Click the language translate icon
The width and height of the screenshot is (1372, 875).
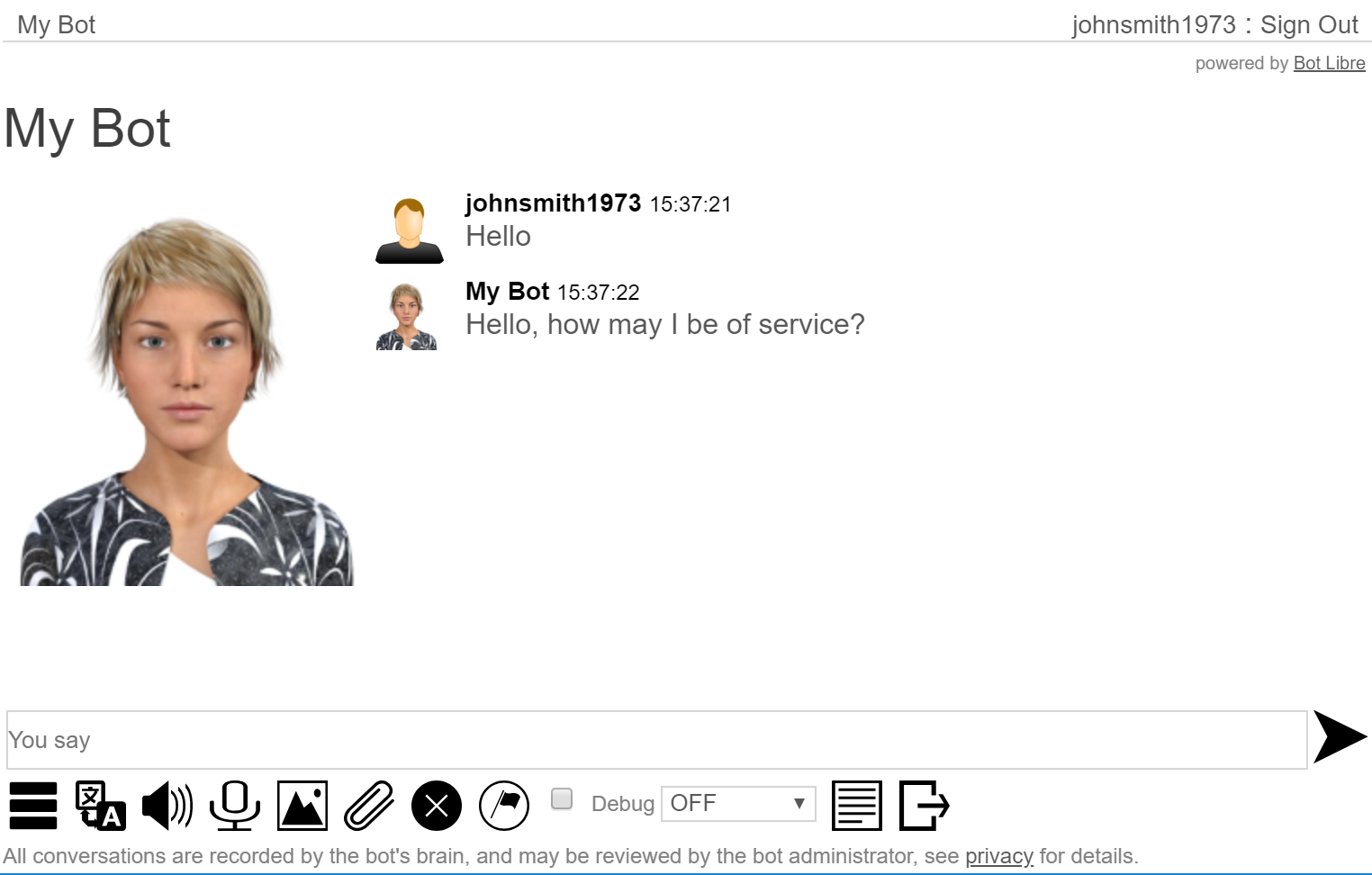click(x=101, y=806)
